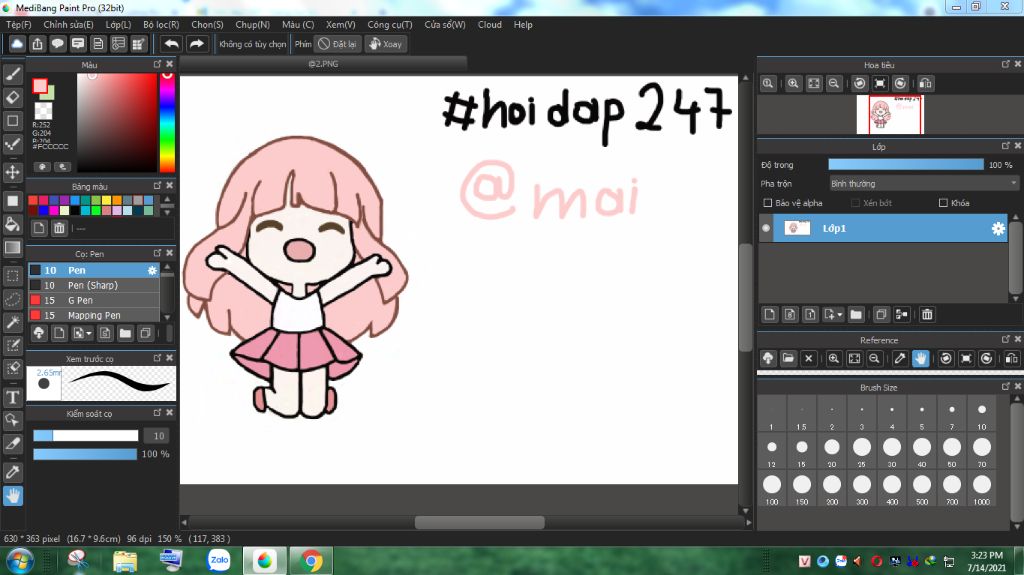The width and height of the screenshot is (1024, 575).
Task: Click the rainbow hue strip in Màu panel
Action: pyautogui.click(x=167, y=122)
